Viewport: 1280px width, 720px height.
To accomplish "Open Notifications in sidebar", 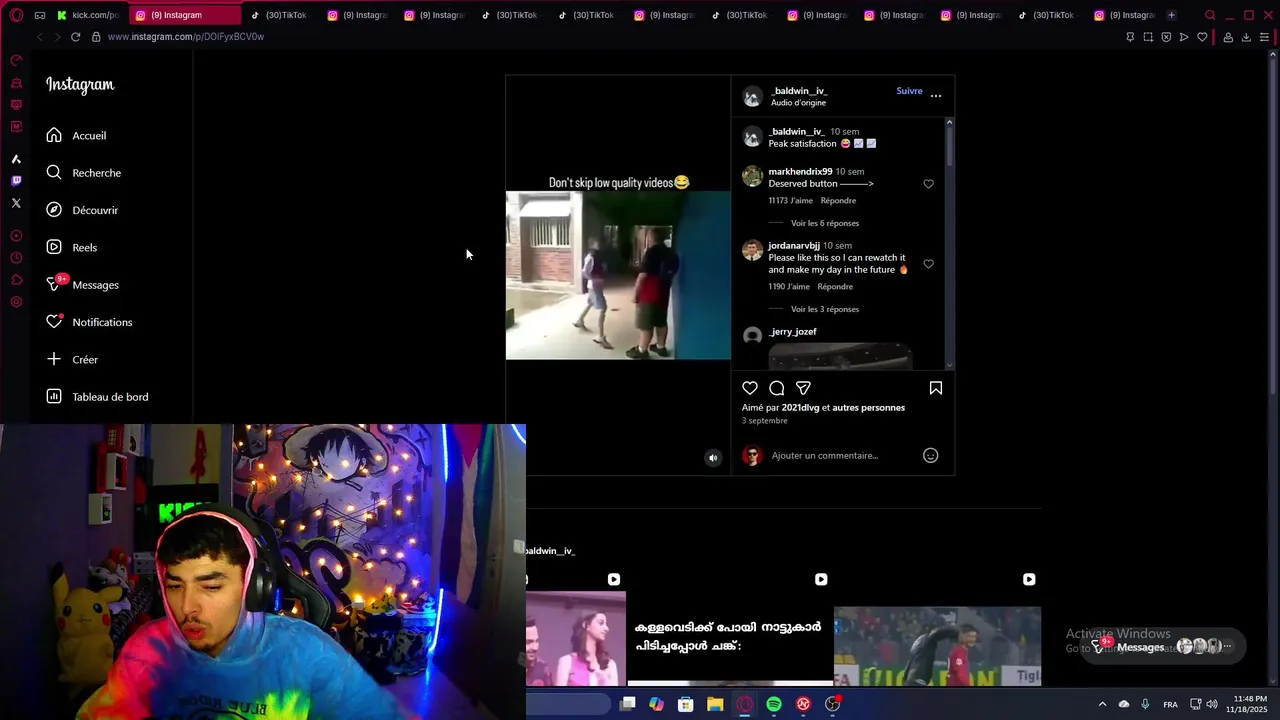I will pos(89,322).
